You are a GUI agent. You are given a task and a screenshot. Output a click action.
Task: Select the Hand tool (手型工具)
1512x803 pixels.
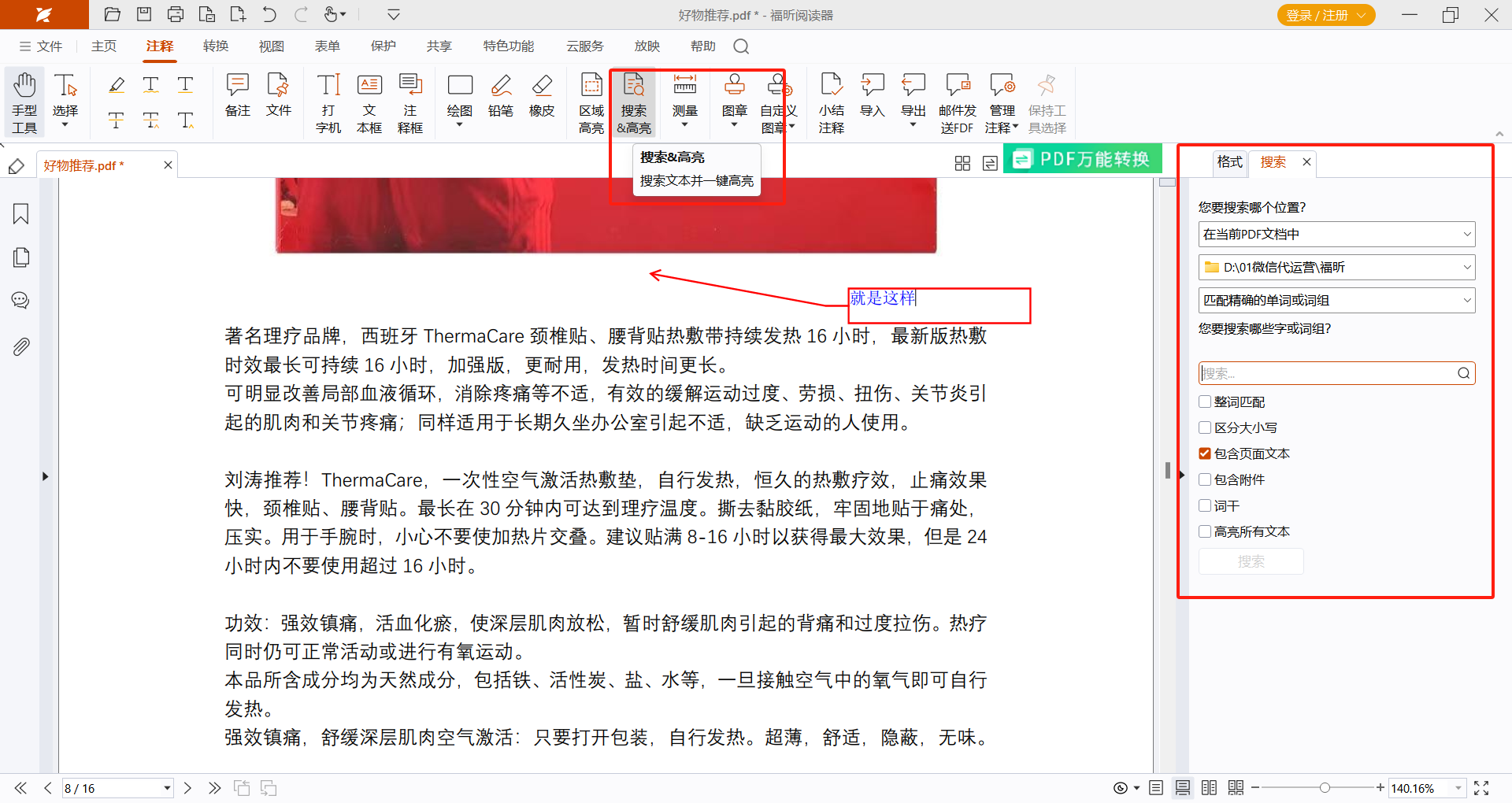(x=24, y=102)
